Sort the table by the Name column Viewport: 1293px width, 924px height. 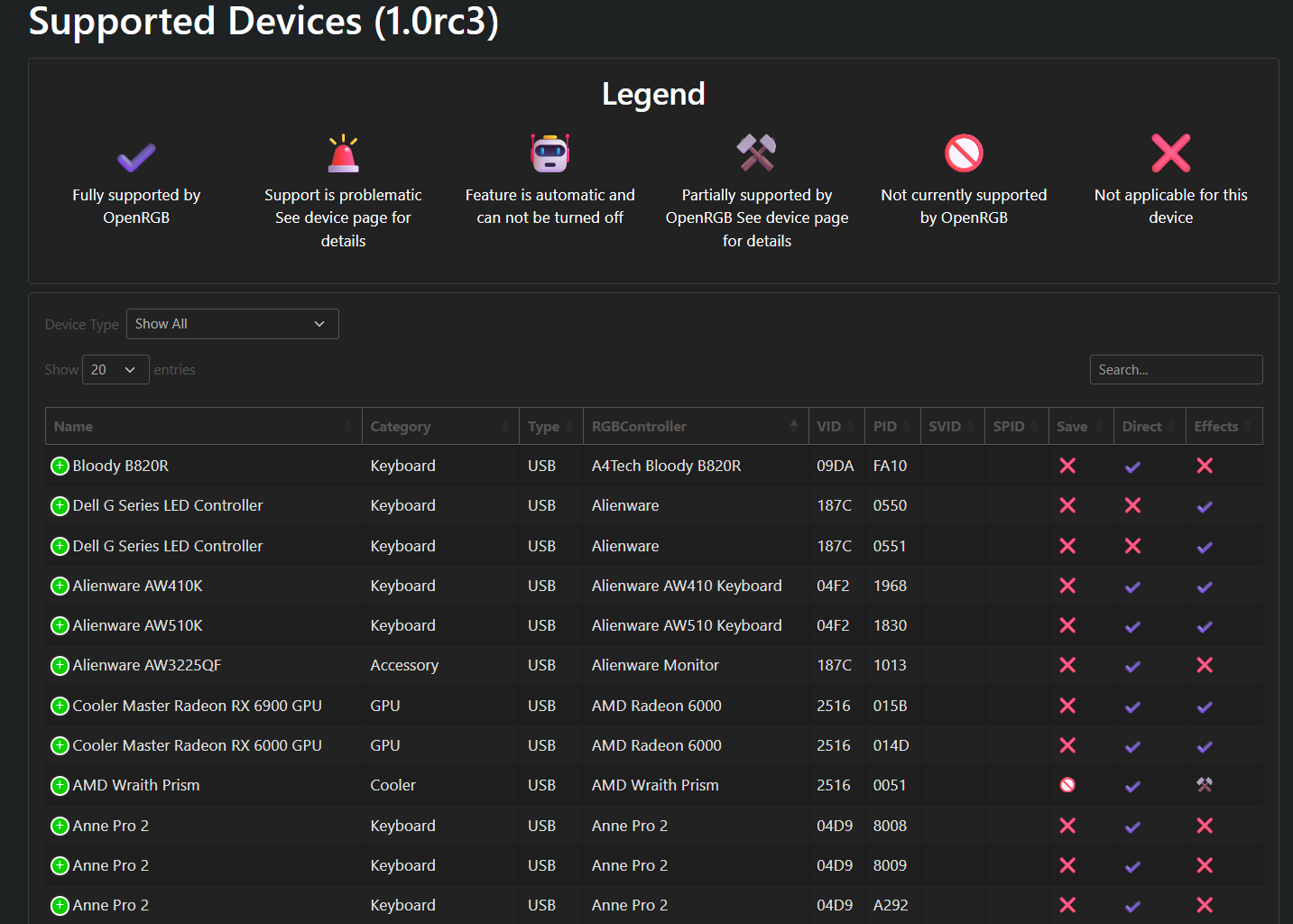click(x=204, y=426)
